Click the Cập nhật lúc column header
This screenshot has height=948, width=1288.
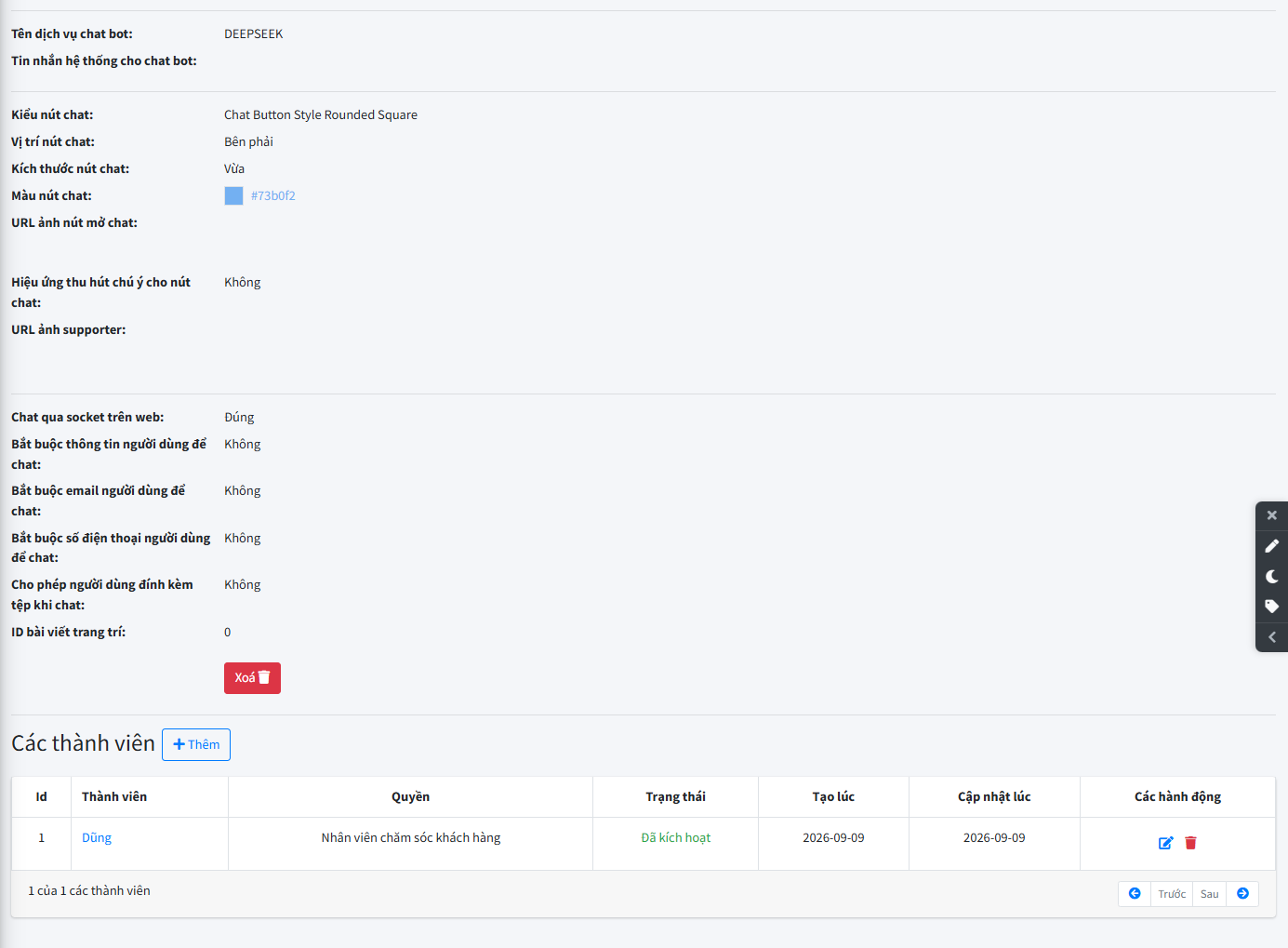coord(994,797)
